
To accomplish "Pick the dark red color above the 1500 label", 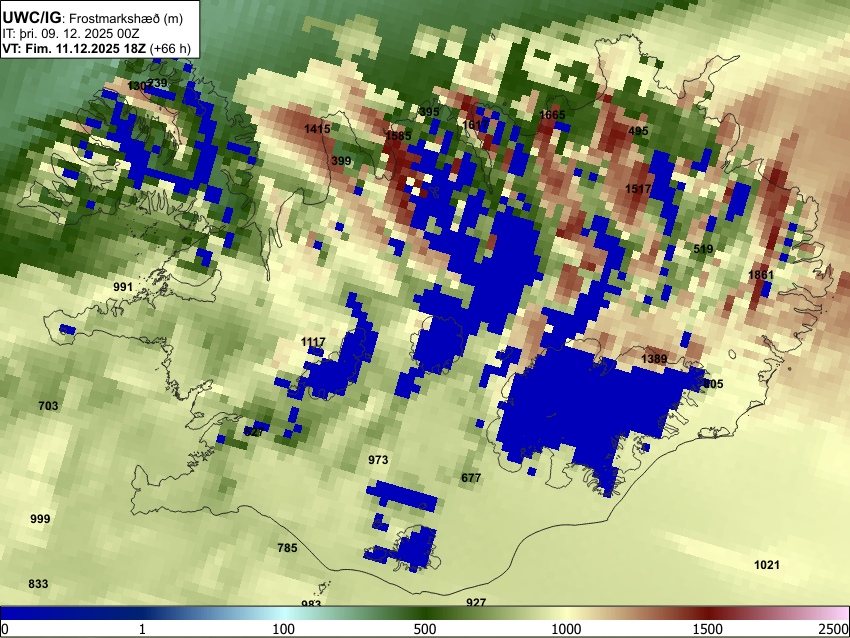I will coord(708,613).
